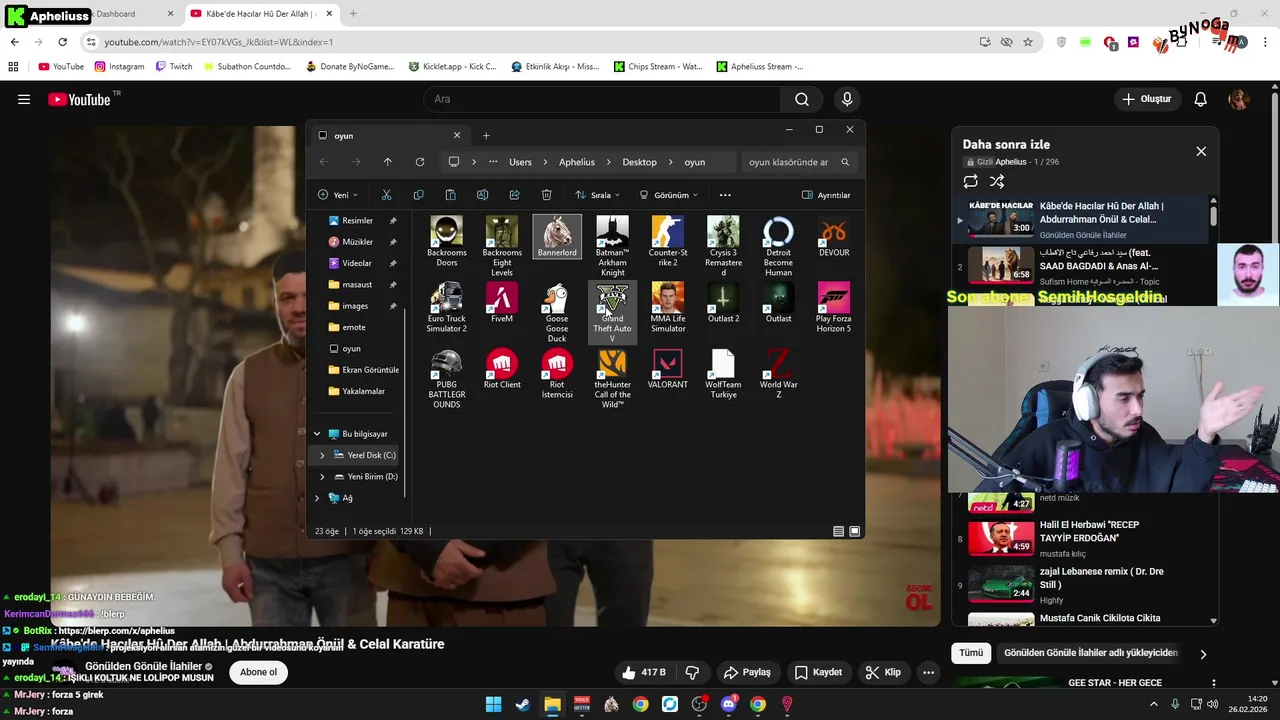Click the Cut scissors icon in Explorer toolbar
The width and height of the screenshot is (1280, 720).
pyautogui.click(x=386, y=195)
